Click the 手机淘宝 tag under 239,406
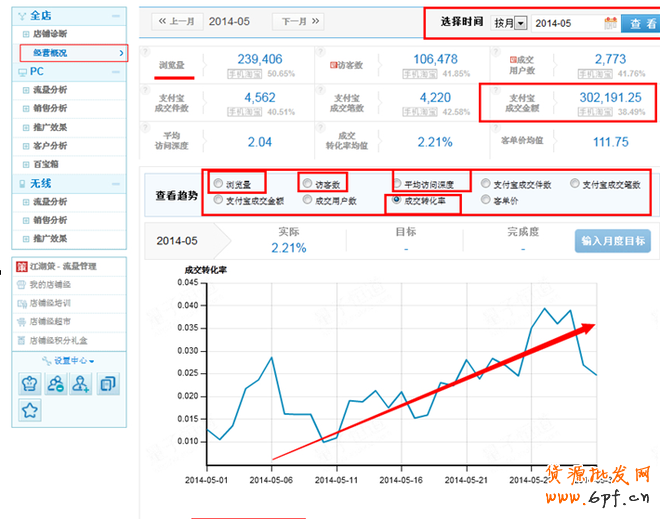This screenshot has width=660, height=519. coord(245,74)
